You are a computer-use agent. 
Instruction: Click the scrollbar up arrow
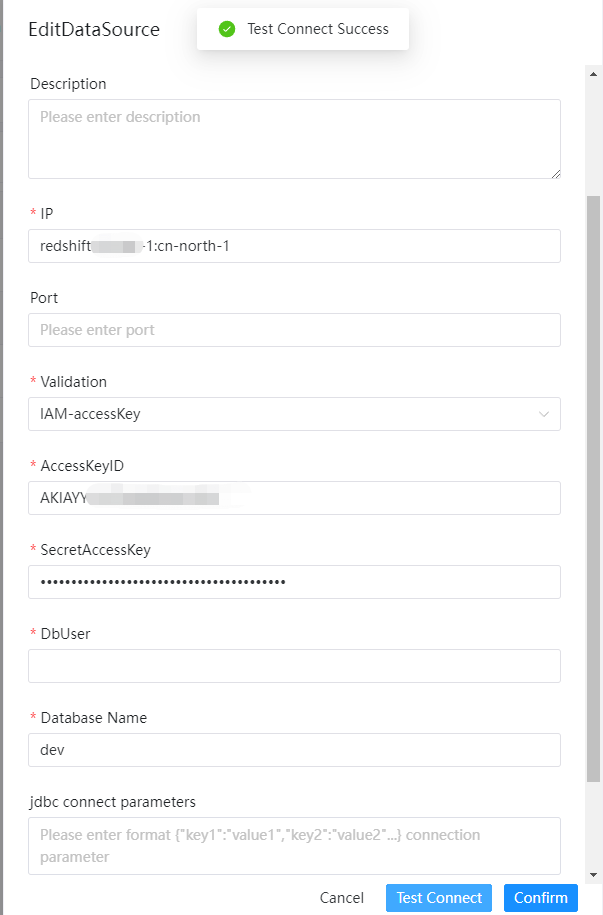coord(594,74)
